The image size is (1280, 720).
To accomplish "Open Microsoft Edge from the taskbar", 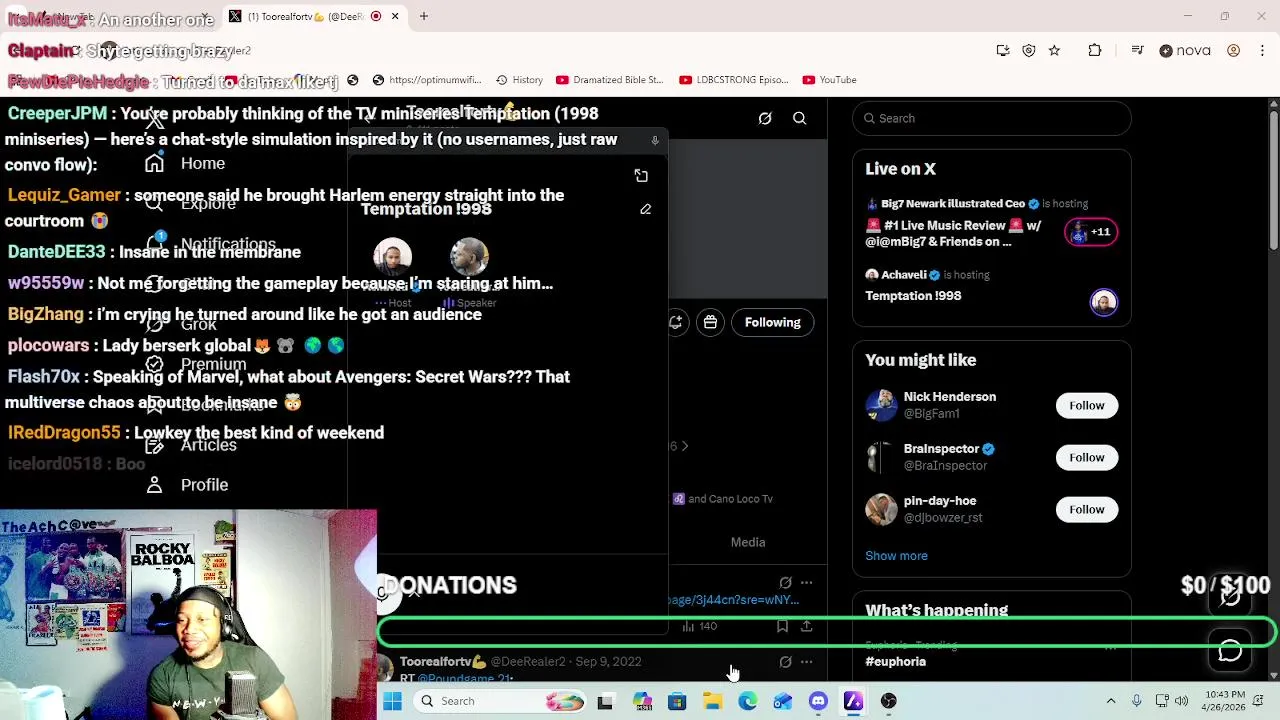I will click(x=748, y=702).
